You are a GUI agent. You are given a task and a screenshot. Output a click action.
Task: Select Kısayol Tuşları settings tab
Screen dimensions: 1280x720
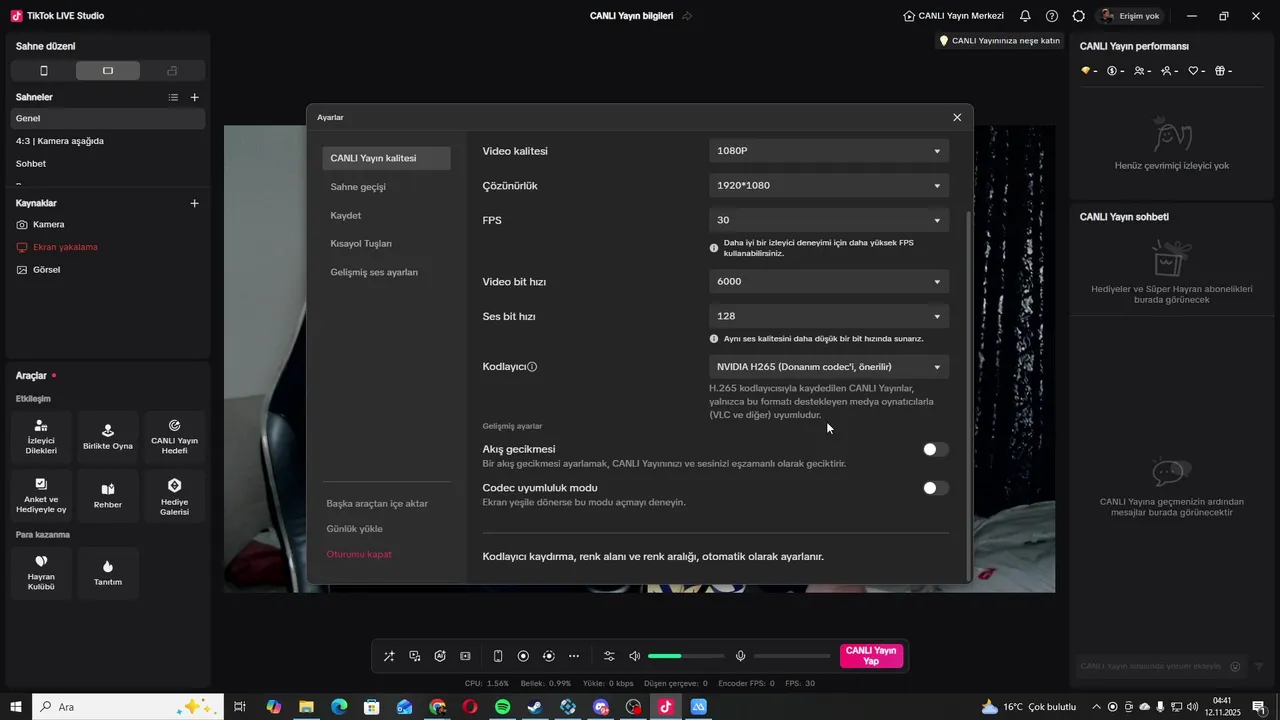pos(361,244)
